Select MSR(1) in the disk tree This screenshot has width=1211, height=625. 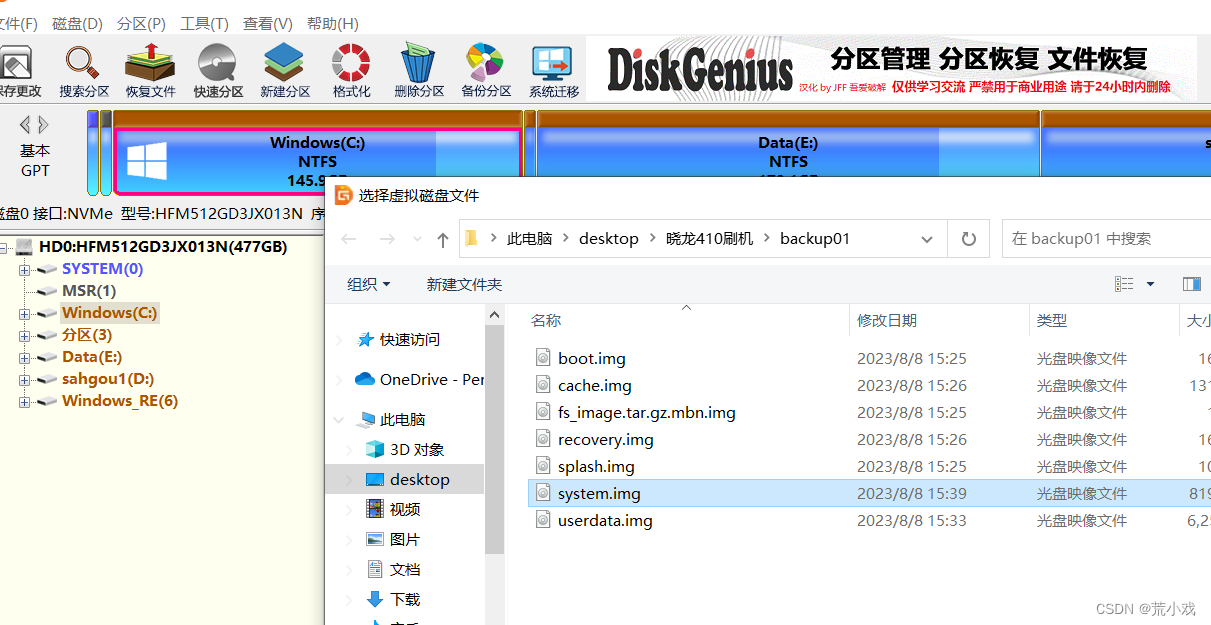coord(89,291)
